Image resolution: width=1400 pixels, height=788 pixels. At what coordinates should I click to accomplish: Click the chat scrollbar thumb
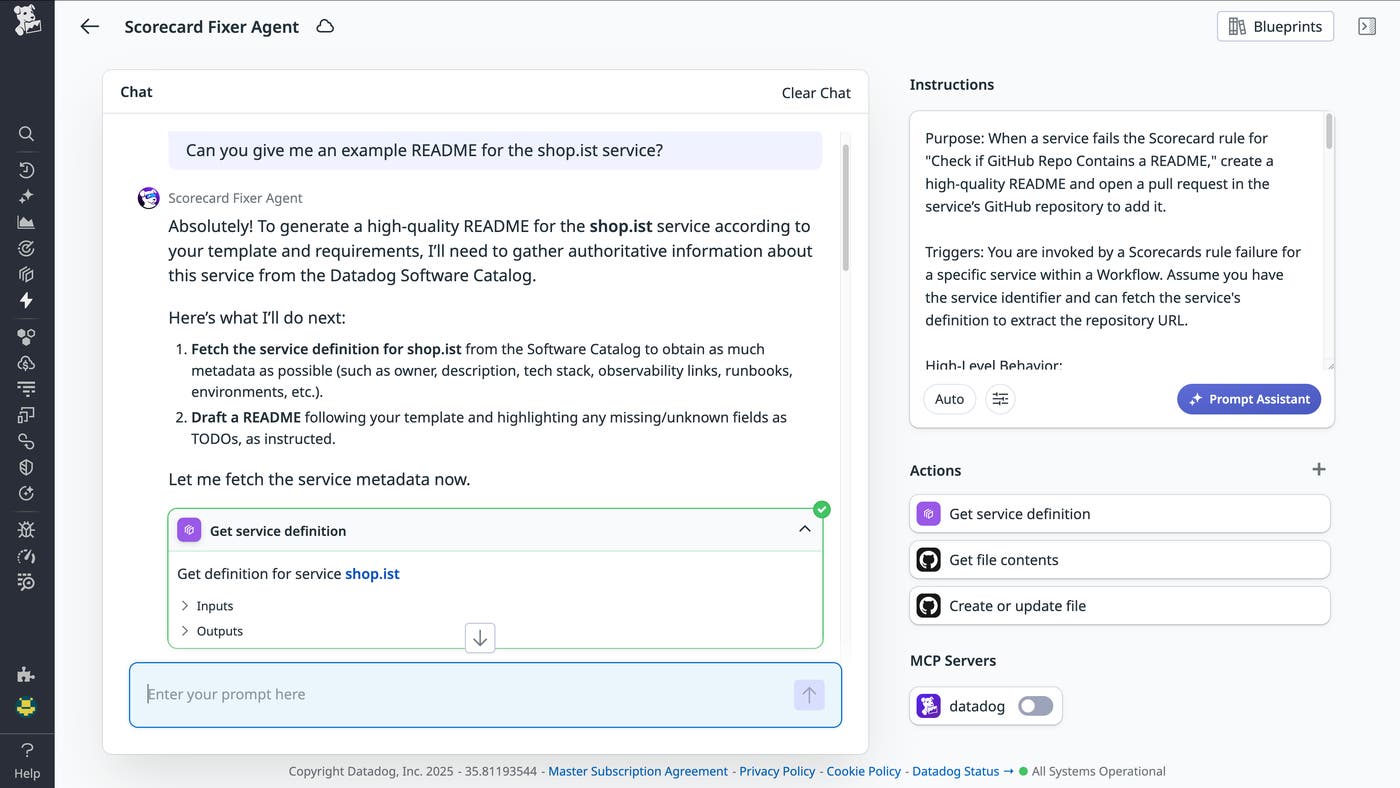[x=846, y=206]
